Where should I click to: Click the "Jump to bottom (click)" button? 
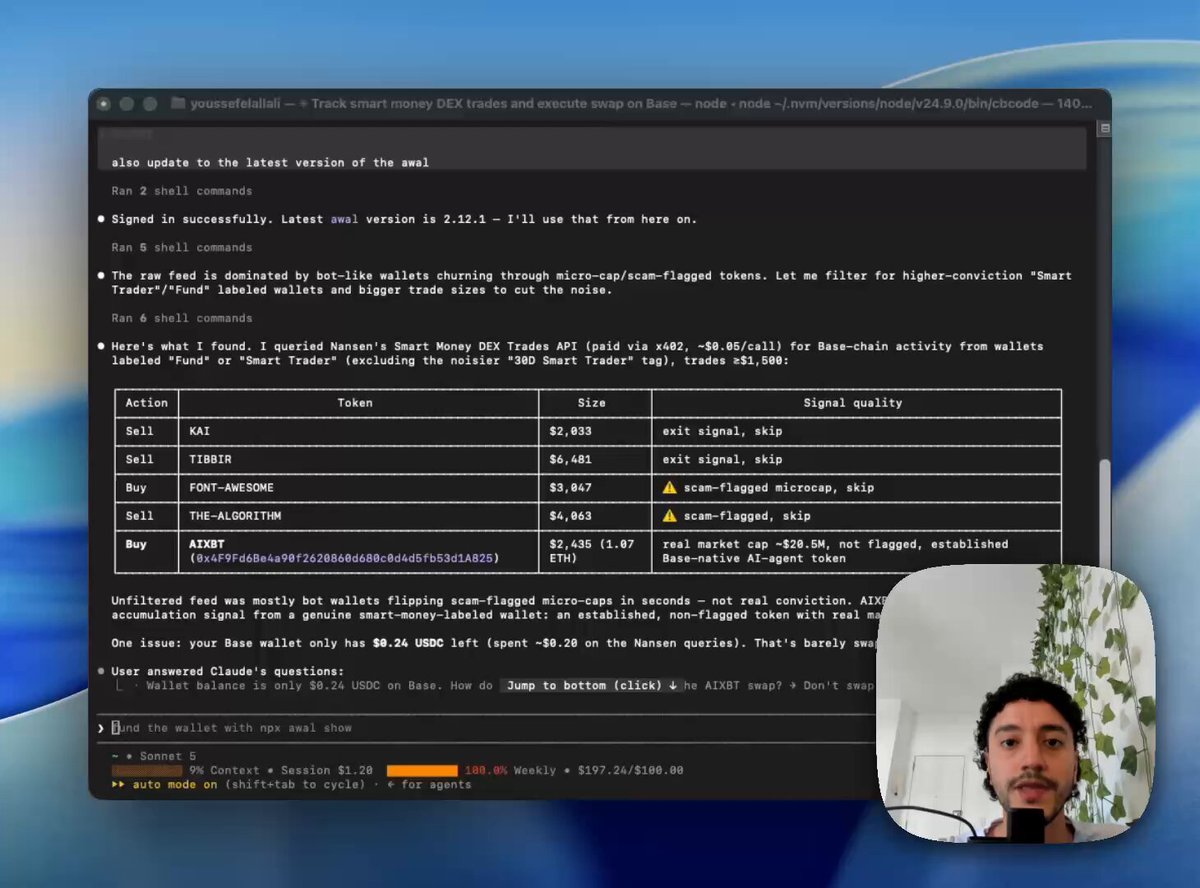(x=593, y=686)
